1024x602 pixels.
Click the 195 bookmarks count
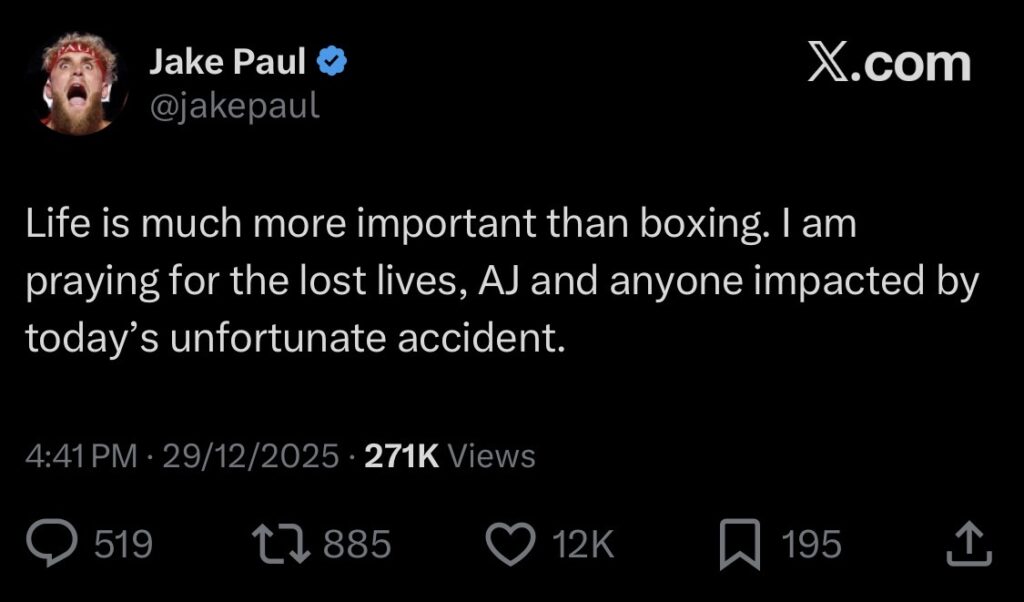point(811,545)
